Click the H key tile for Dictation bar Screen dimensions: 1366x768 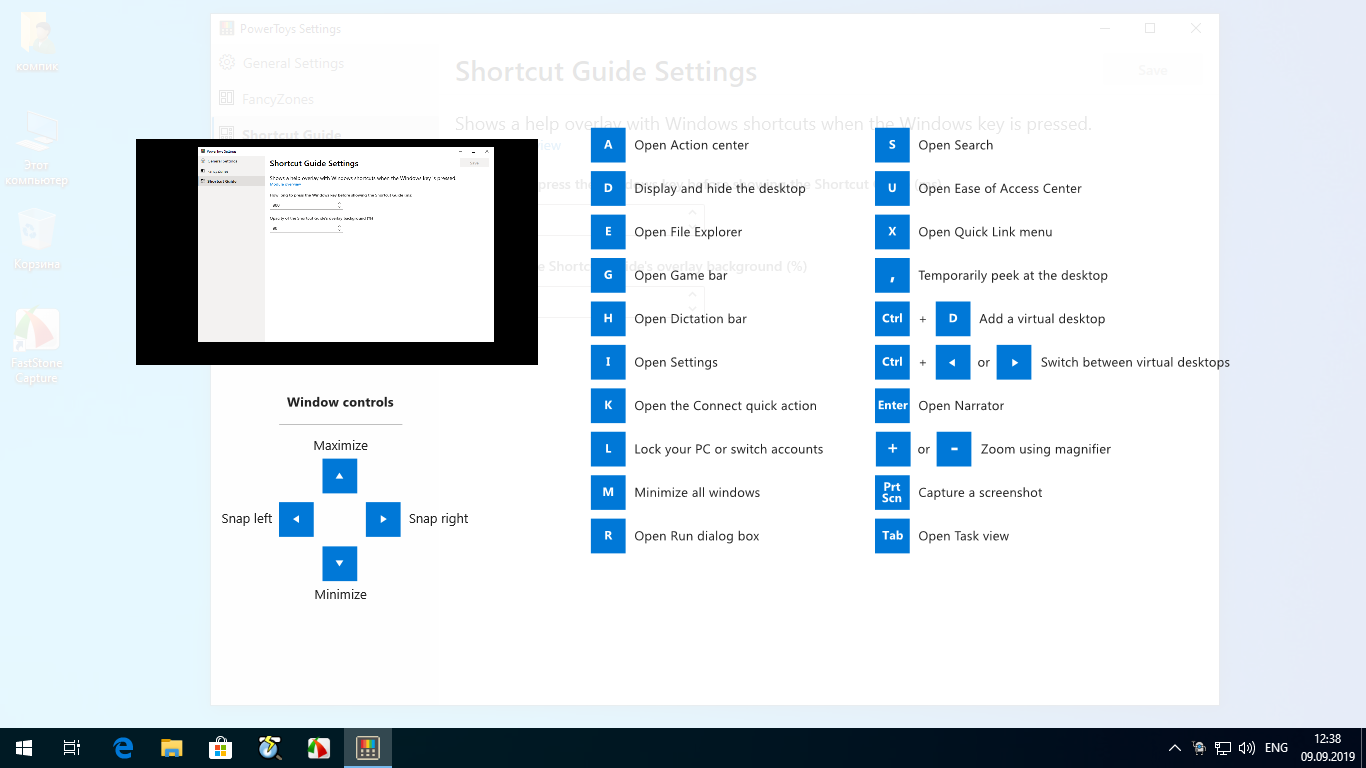coord(608,319)
